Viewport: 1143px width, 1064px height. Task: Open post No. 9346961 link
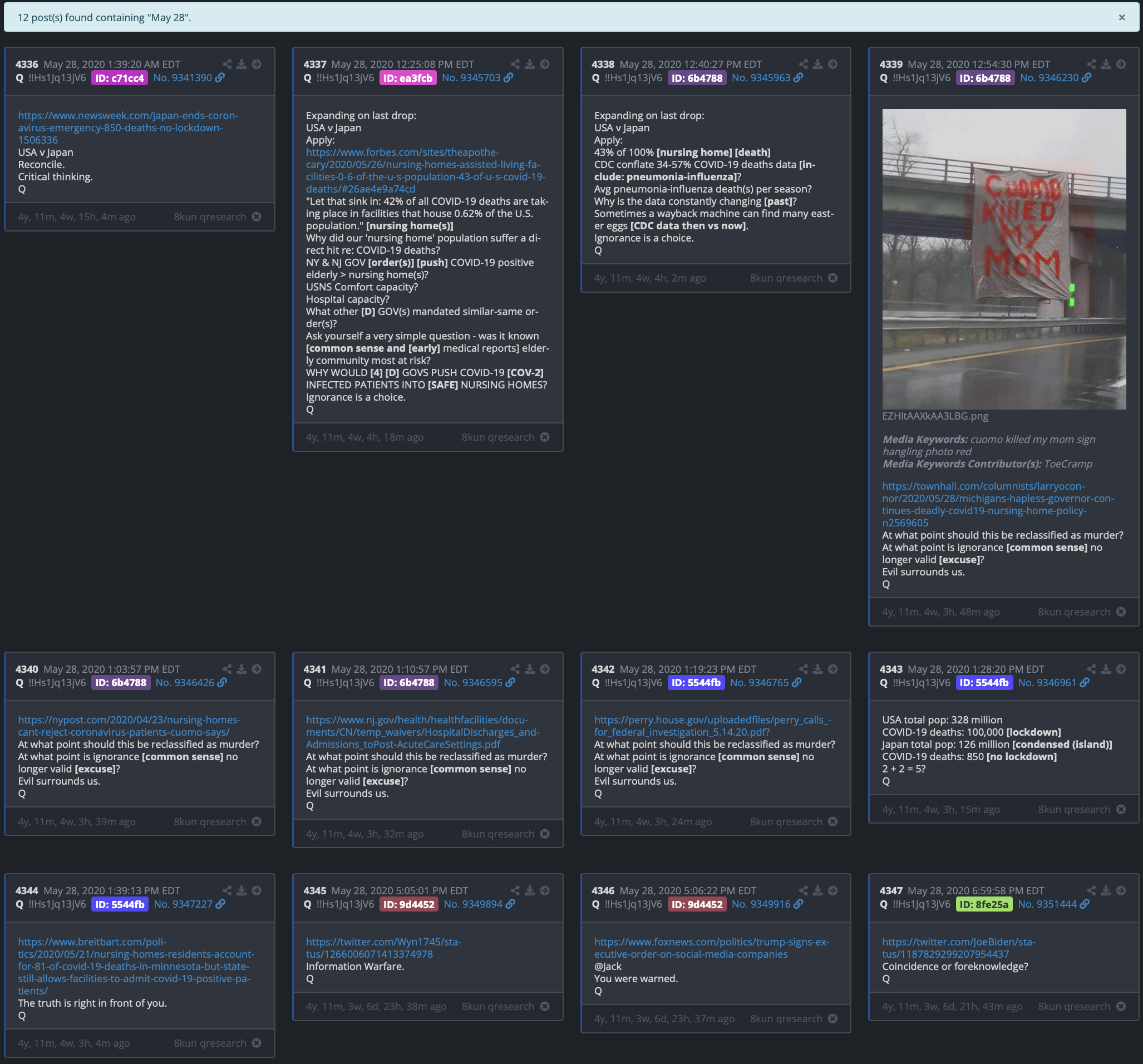tap(1046, 682)
